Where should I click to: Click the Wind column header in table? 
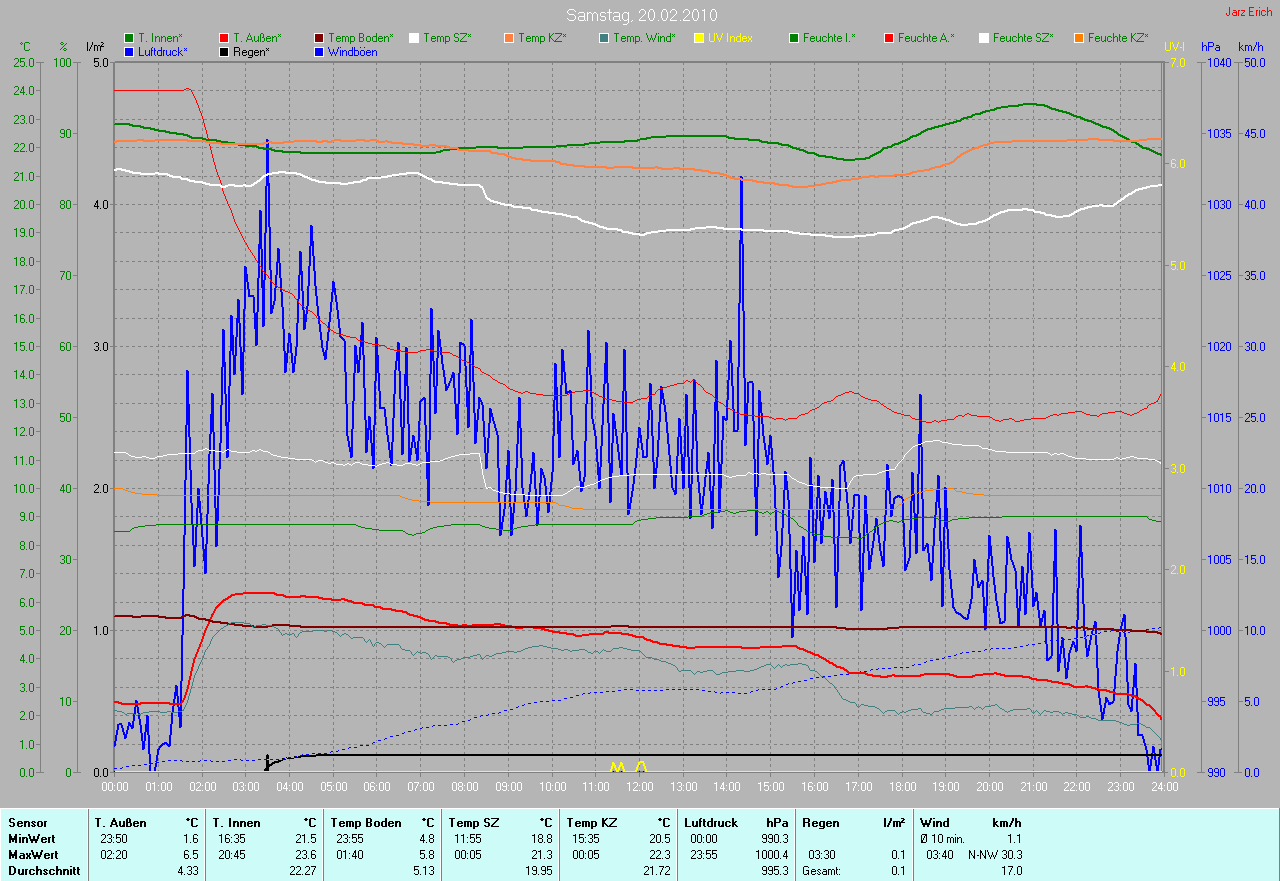[x=934, y=823]
